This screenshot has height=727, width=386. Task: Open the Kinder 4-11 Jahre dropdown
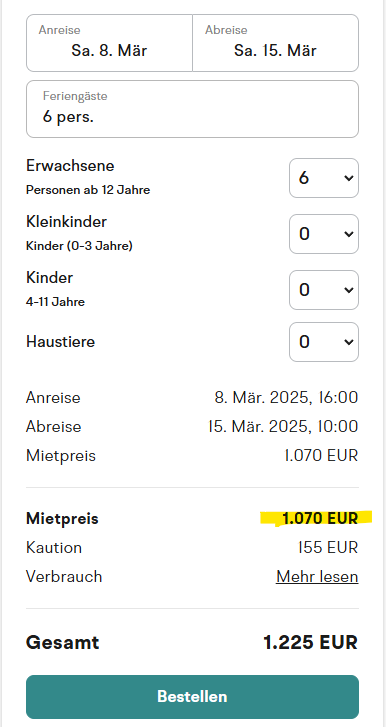pos(324,290)
